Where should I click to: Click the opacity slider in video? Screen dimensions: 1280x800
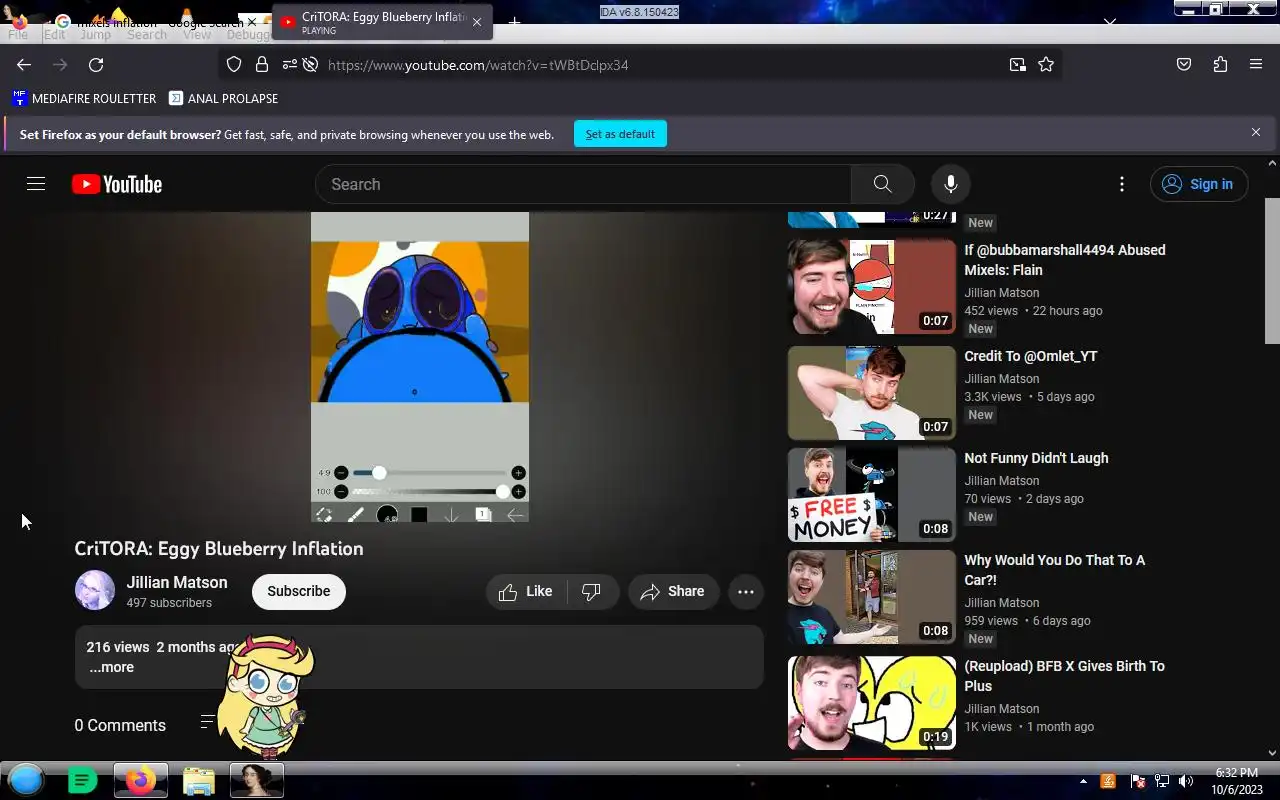[430, 491]
